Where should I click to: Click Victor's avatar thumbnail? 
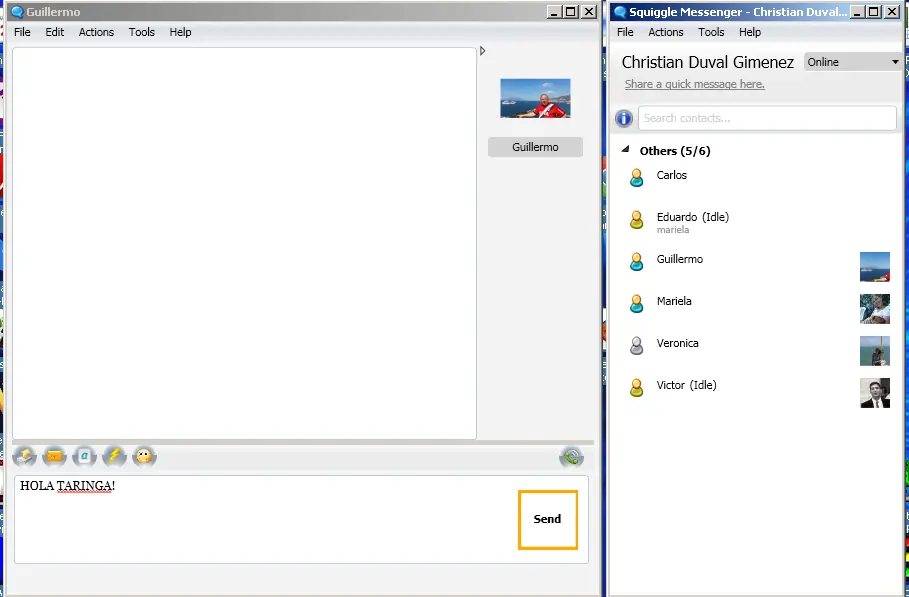tap(875, 393)
